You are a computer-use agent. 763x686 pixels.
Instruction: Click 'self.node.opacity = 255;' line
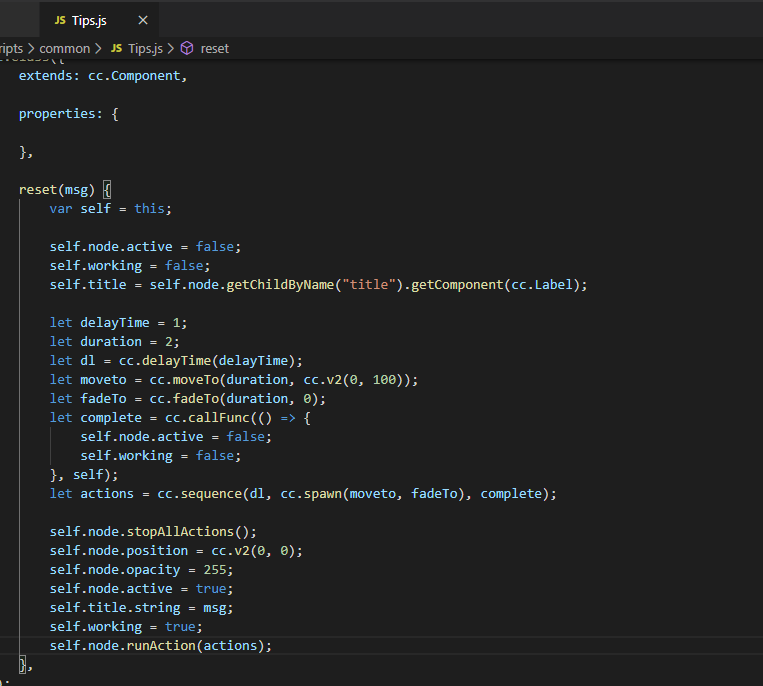tap(141, 569)
